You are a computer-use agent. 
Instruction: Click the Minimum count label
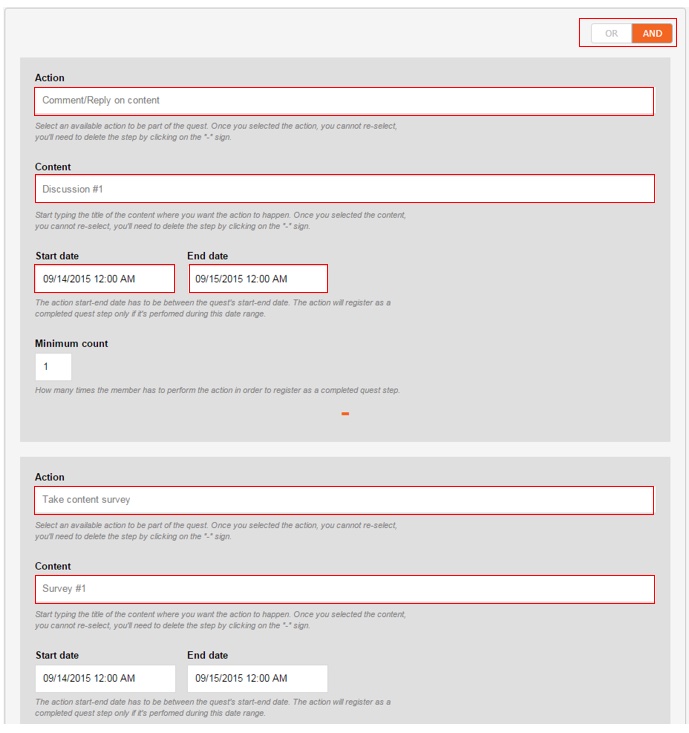[x=71, y=344]
